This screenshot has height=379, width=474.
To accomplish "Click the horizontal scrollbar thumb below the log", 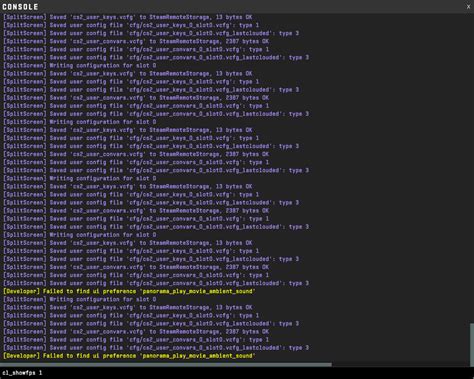I will [x=166, y=364].
